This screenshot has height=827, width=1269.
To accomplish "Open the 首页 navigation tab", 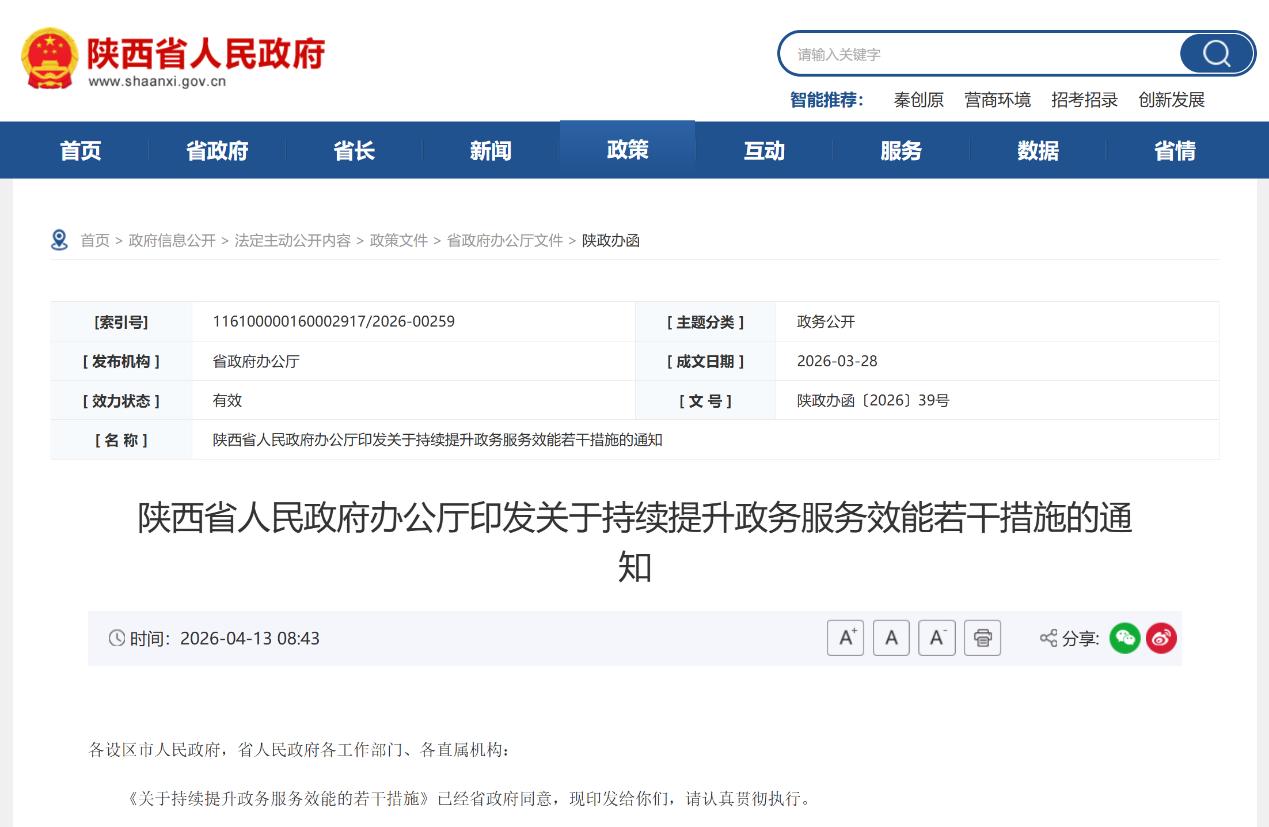I will point(81,150).
